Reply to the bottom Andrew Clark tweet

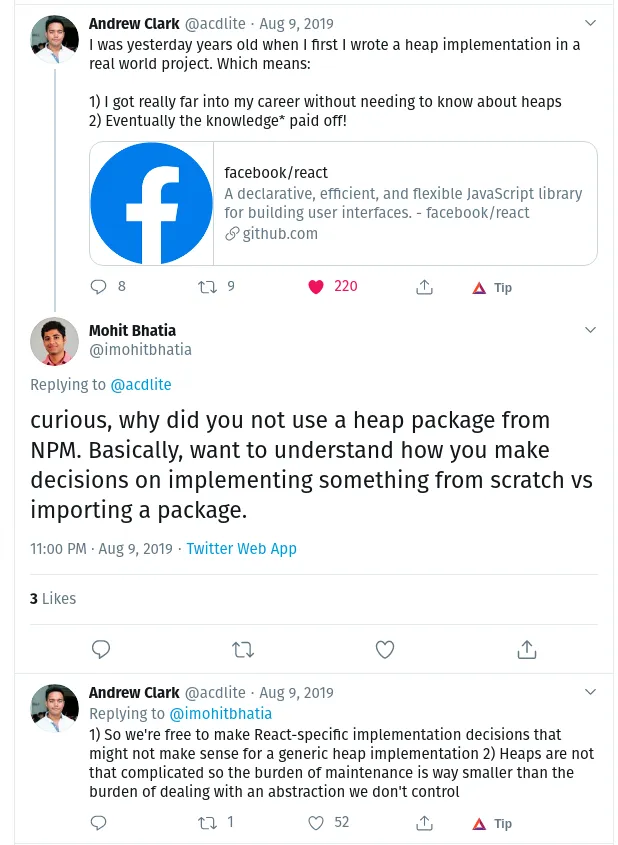98,823
